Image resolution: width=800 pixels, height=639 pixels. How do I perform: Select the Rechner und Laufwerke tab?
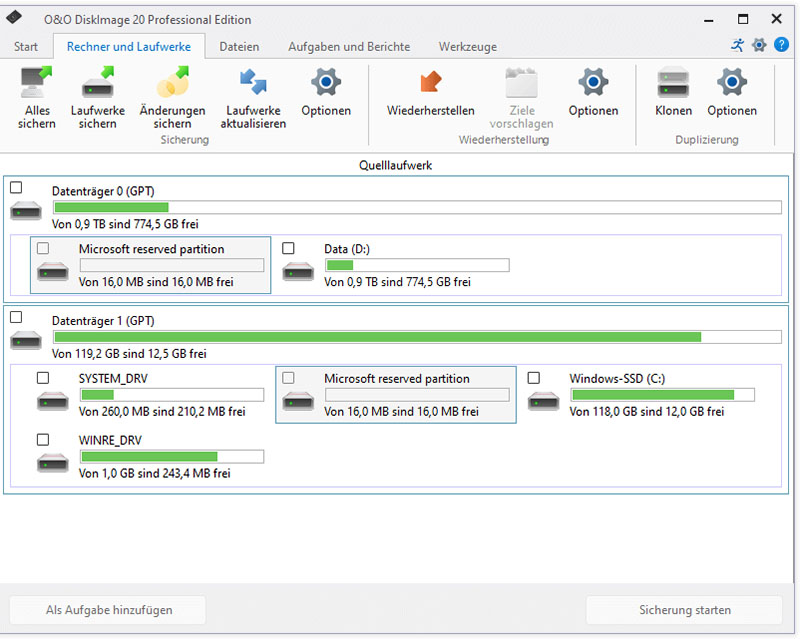click(x=129, y=46)
